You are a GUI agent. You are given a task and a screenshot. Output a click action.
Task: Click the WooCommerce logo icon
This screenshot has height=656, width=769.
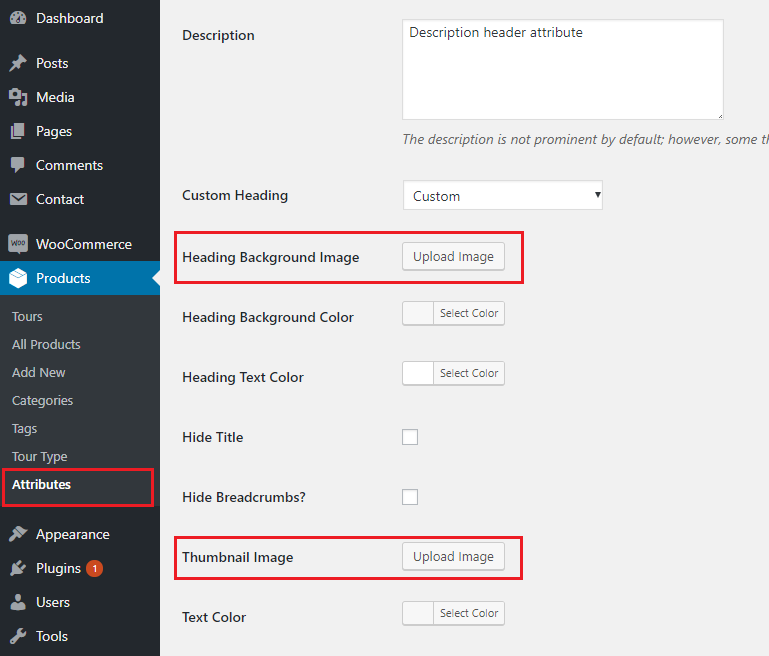18,244
